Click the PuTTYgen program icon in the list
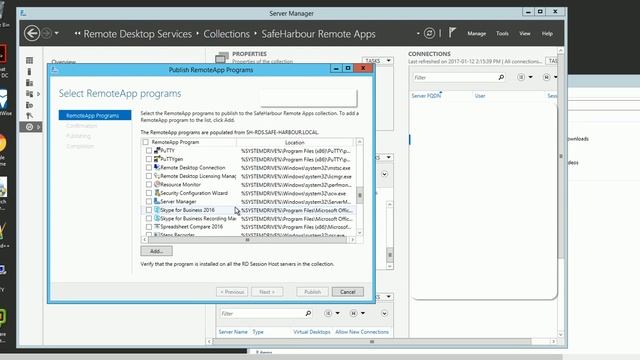The image size is (640, 360). [x=157, y=159]
